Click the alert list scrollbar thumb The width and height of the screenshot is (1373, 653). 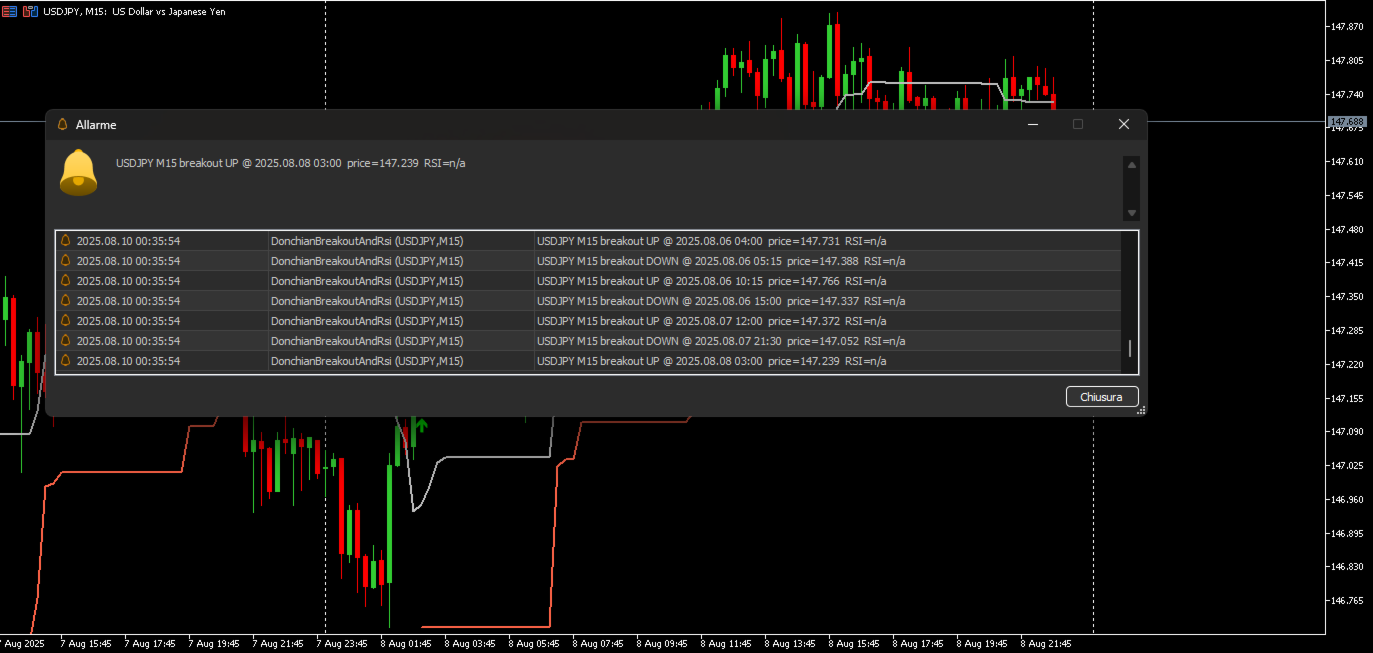click(1130, 348)
